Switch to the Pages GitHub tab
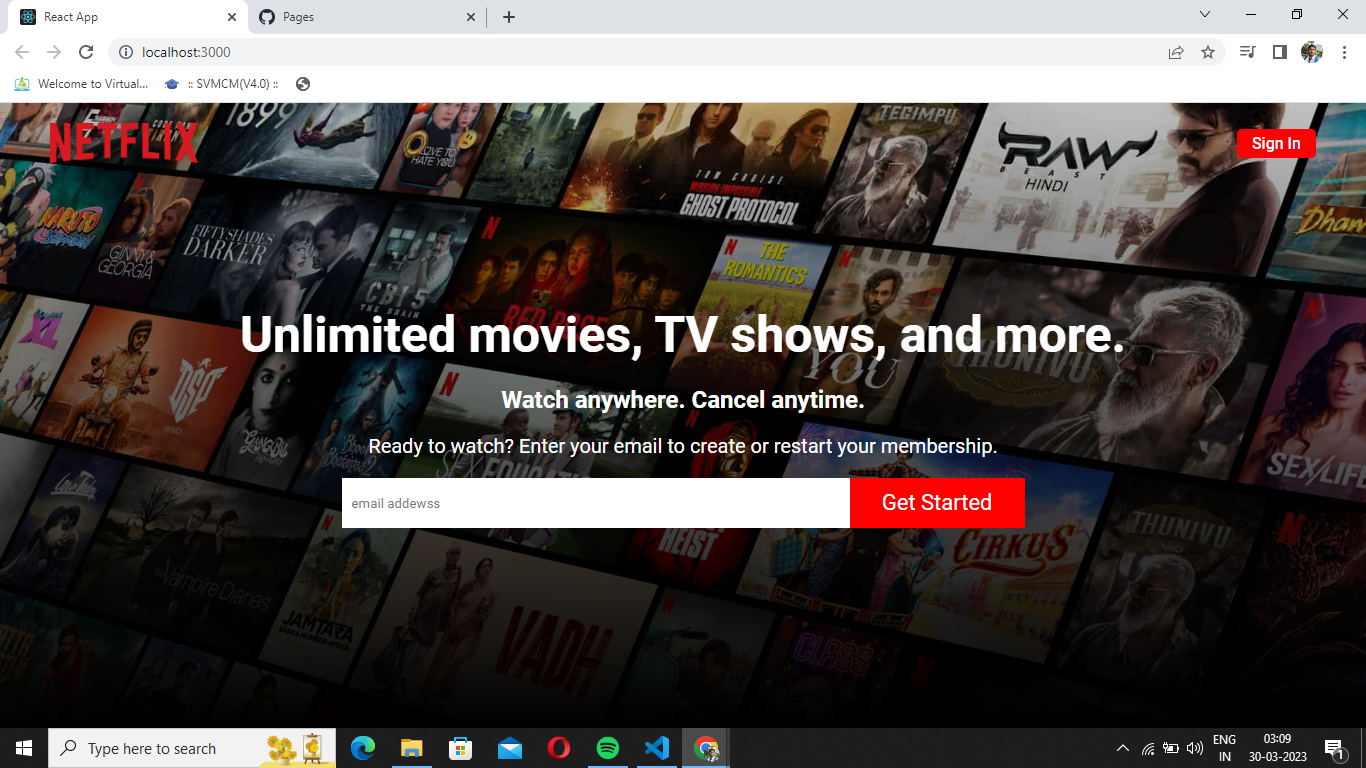1366x768 pixels. point(365,17)
